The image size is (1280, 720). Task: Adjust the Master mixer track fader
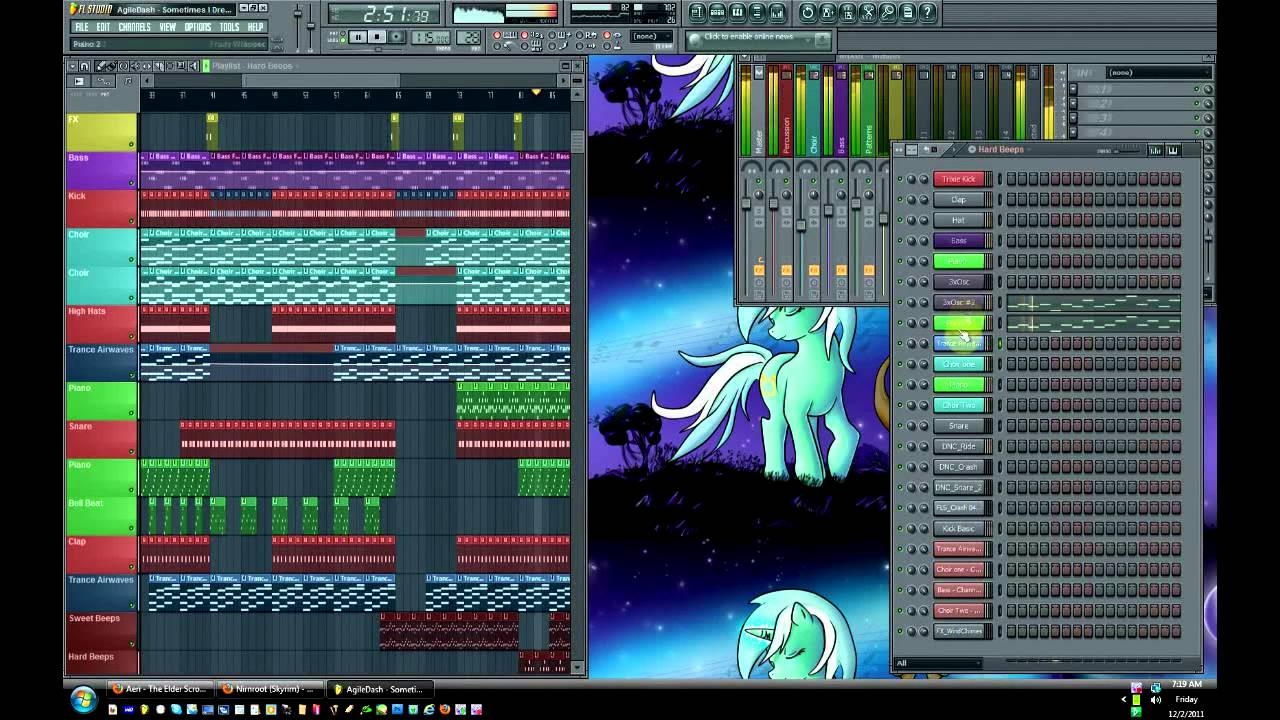click(x=746, y=205)
